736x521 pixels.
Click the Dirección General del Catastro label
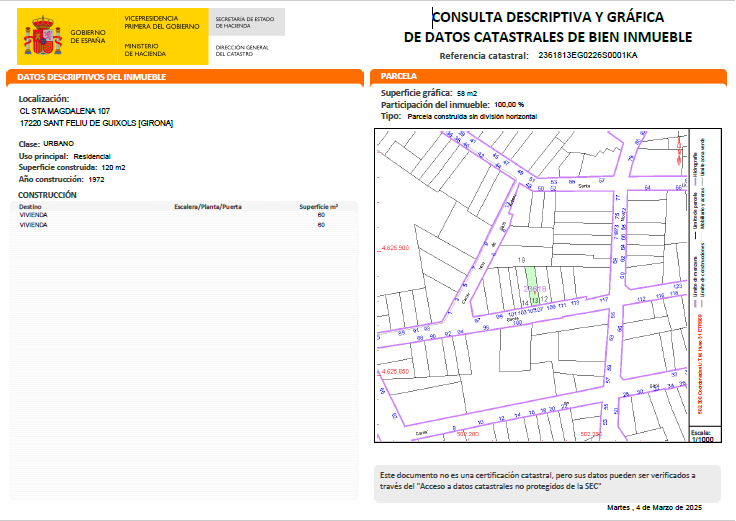pos(241,50)
